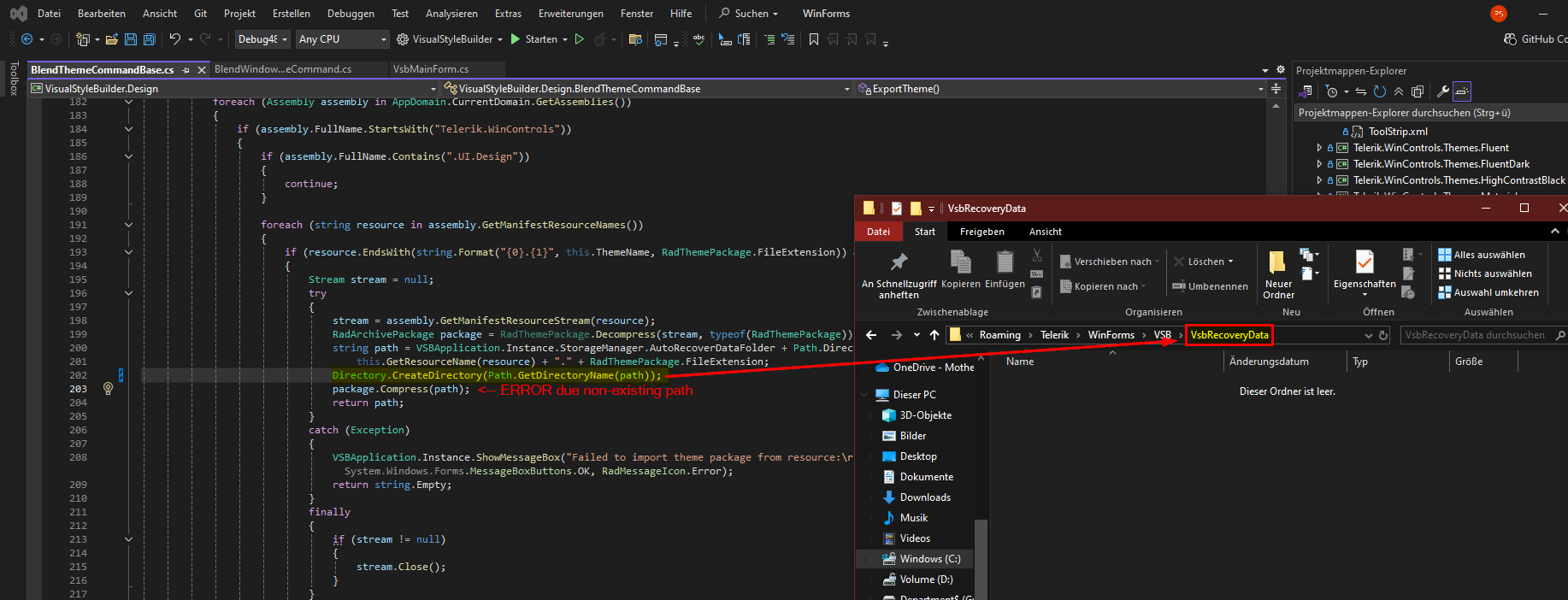Open properties with the wrench icon
Screen dimensions: 1568x600
click(1443, 91)
